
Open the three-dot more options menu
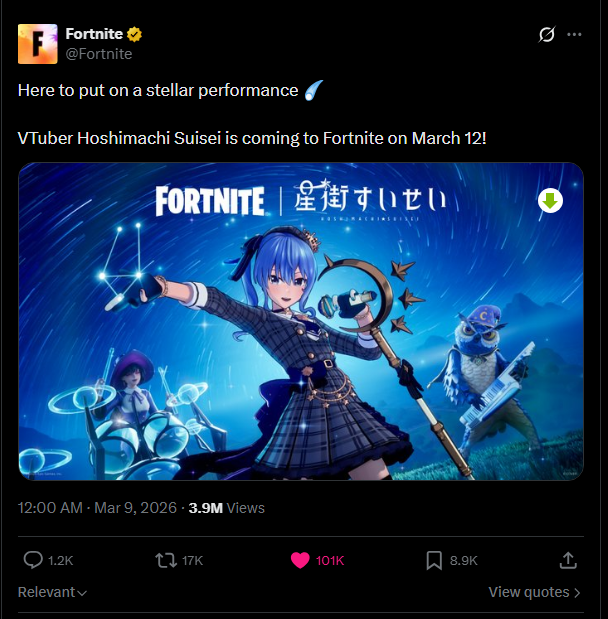click(574, 34)
